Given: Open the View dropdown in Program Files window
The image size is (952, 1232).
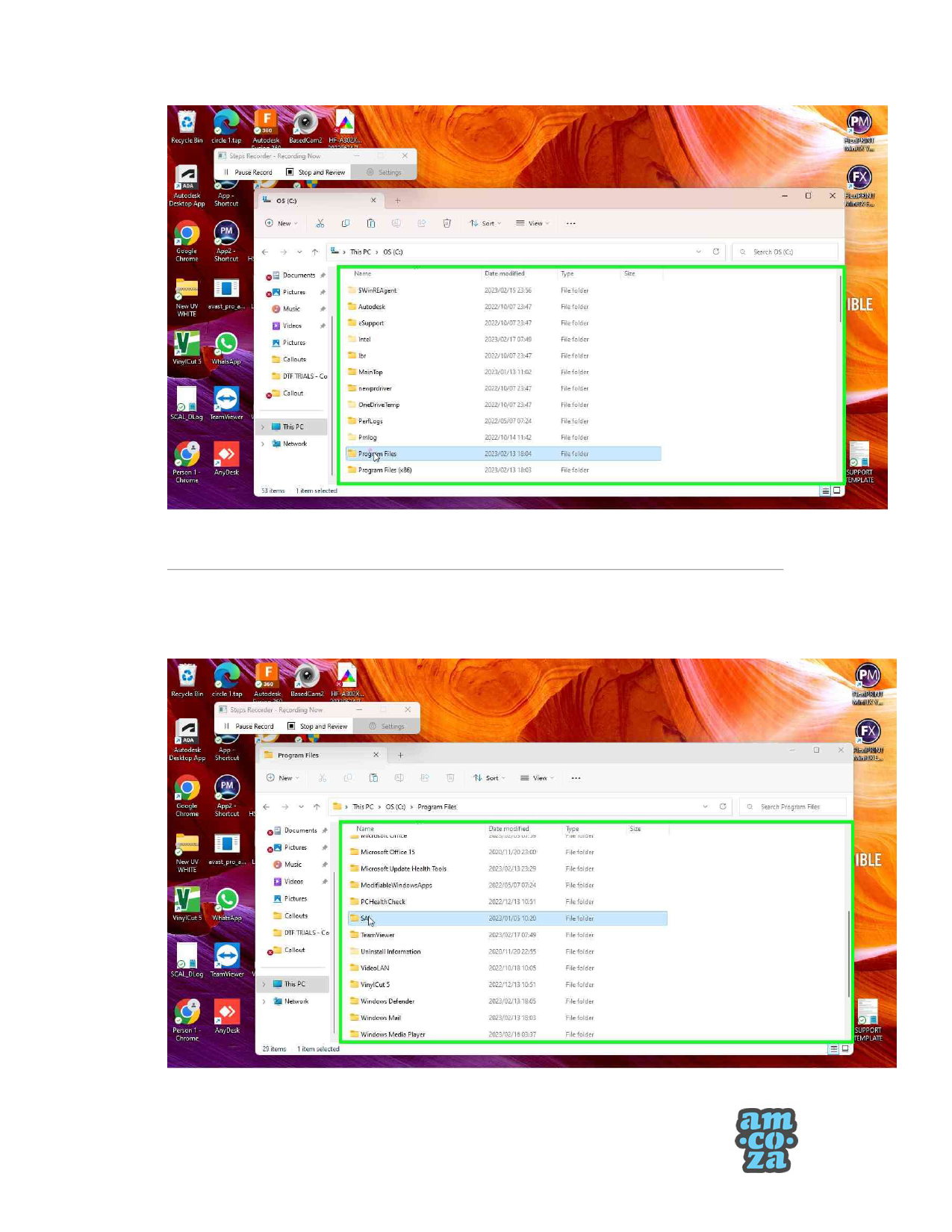Looking at the screenshot, I should pyautogui.click(x=537, y=778).
